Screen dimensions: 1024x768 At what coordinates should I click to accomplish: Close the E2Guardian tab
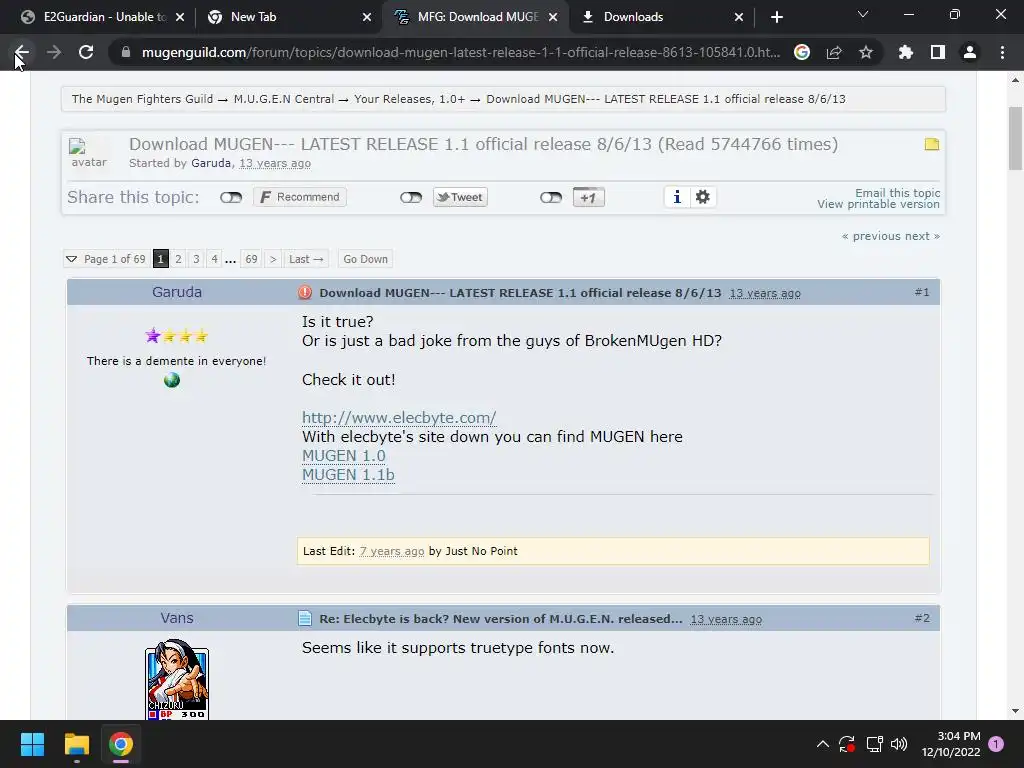180,17
